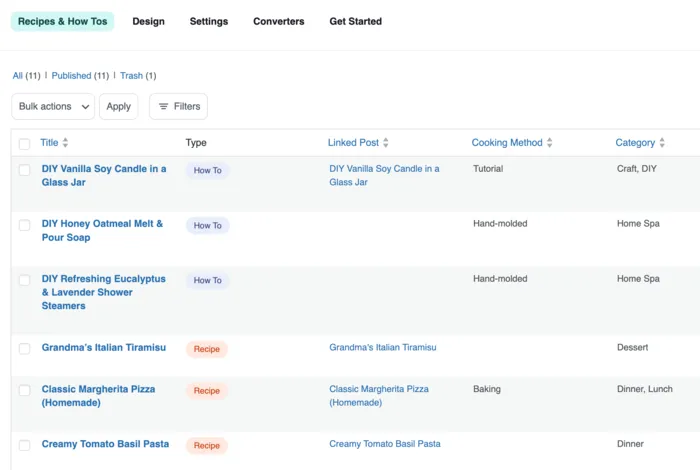Click the Baking cooking method cell
The width and height of the screenshot is (700, 470).
pos(487,389)
